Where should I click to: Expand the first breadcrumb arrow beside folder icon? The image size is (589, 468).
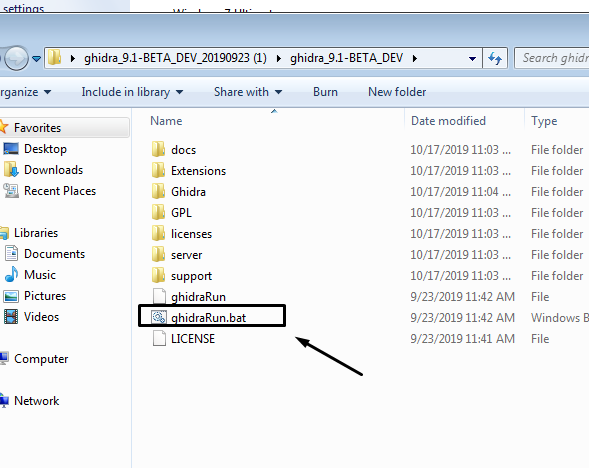click(73, 58)
